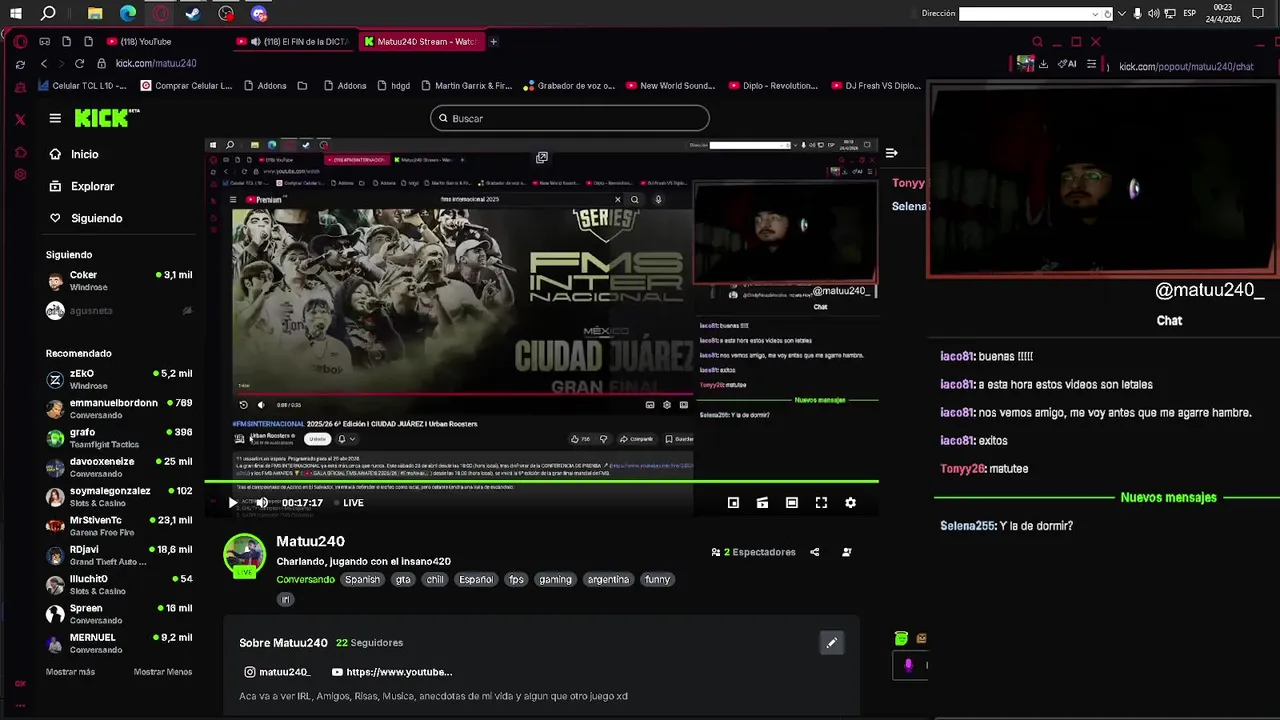Image resolution: width=1280 pixels, height=720 pixels.
Task: Select the gta tag
Action: pos(403,580)
